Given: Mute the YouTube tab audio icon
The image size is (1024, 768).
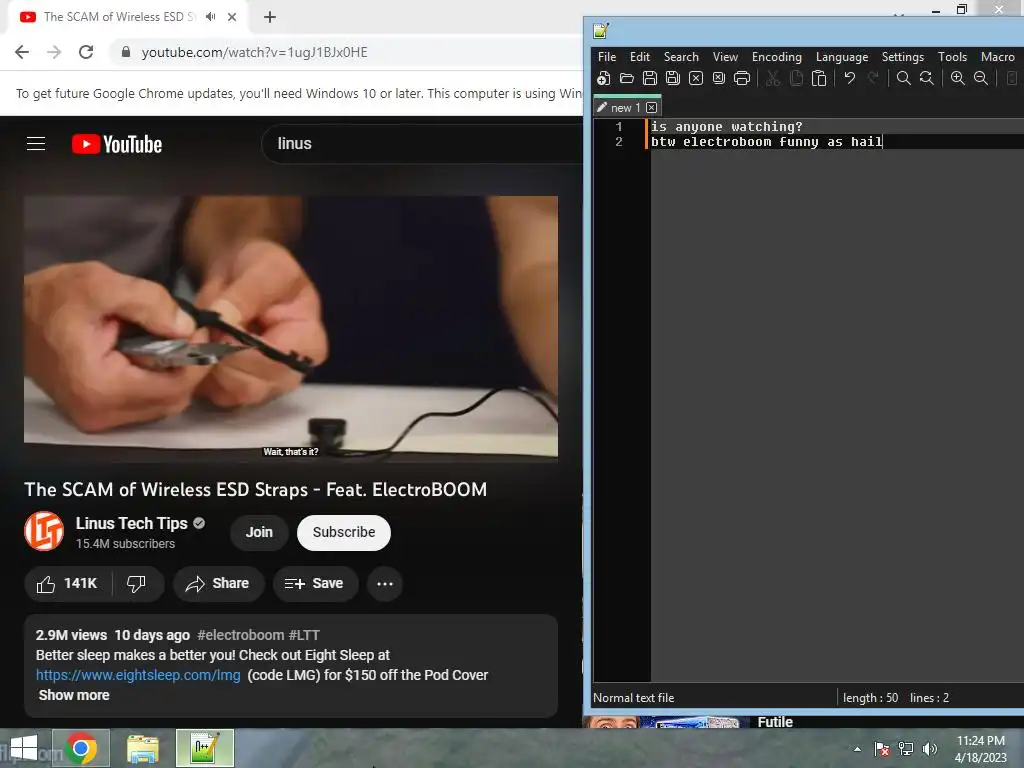Looking at the screenshot, I should [210, 17].
